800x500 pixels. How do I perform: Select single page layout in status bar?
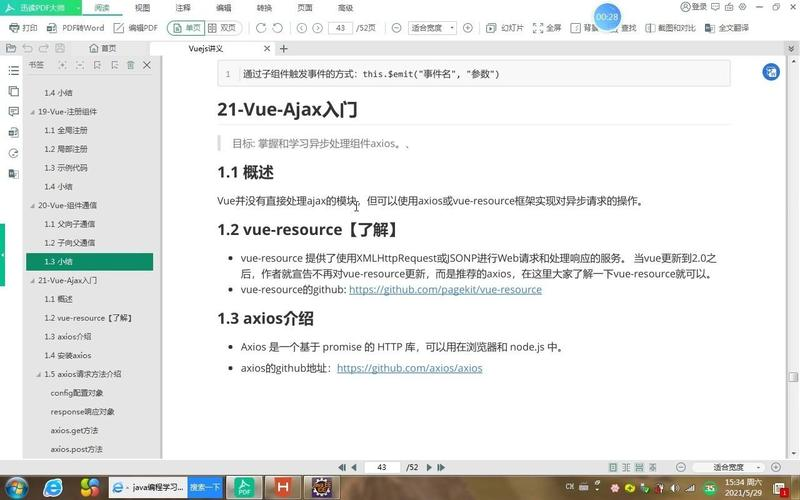click(613, 467)
